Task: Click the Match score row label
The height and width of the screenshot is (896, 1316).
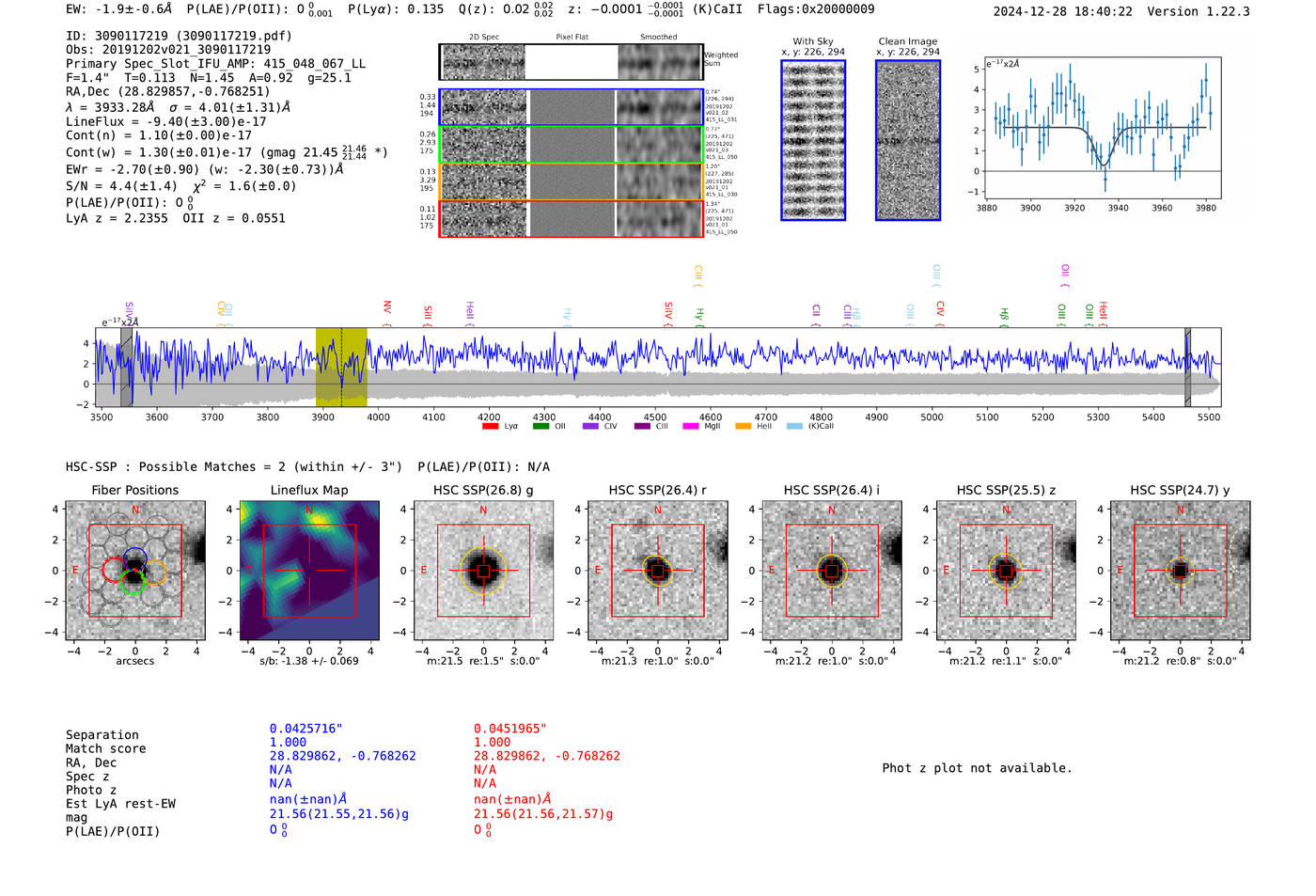Action: pos(105,748)
